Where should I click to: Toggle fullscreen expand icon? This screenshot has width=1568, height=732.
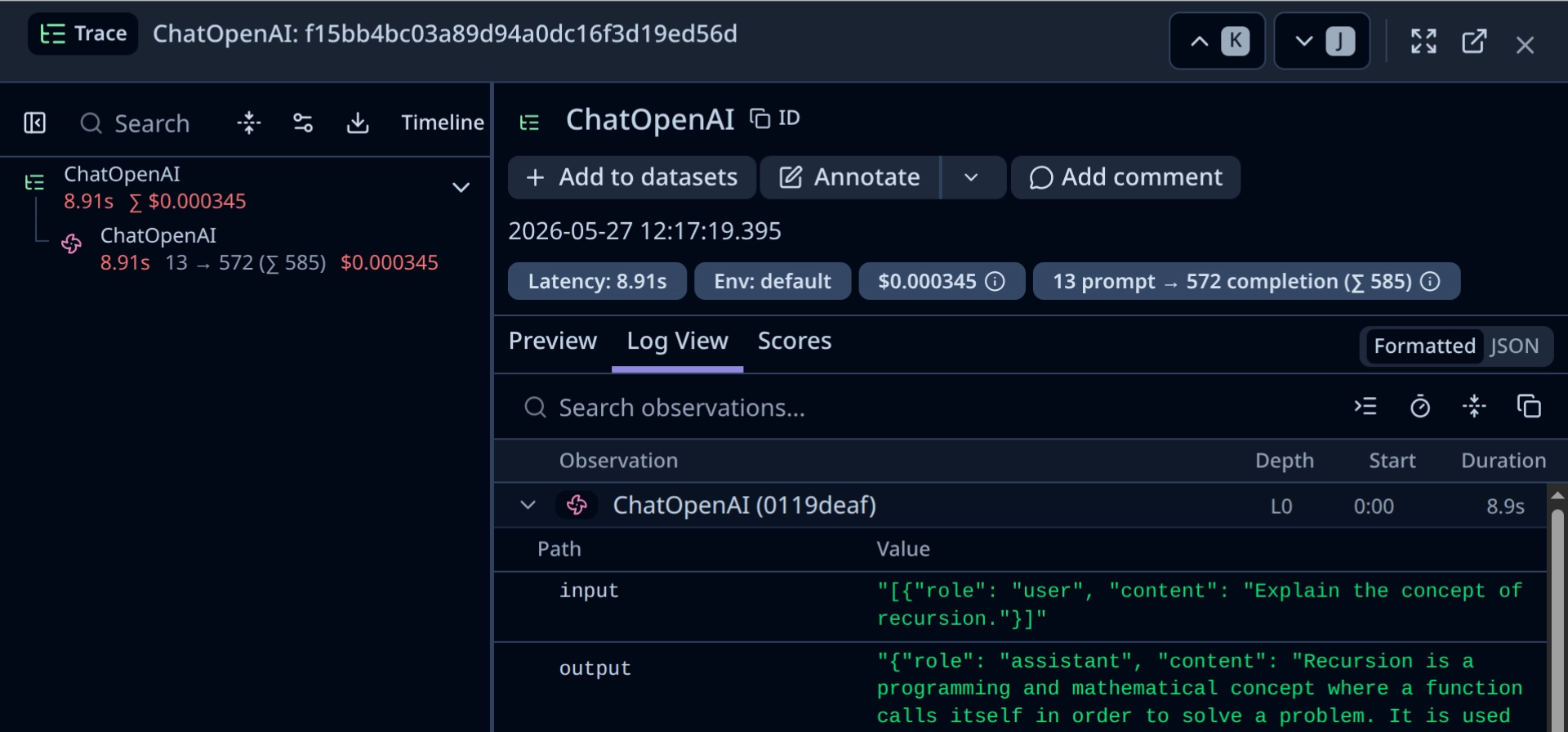click(x=1423, y=41)
